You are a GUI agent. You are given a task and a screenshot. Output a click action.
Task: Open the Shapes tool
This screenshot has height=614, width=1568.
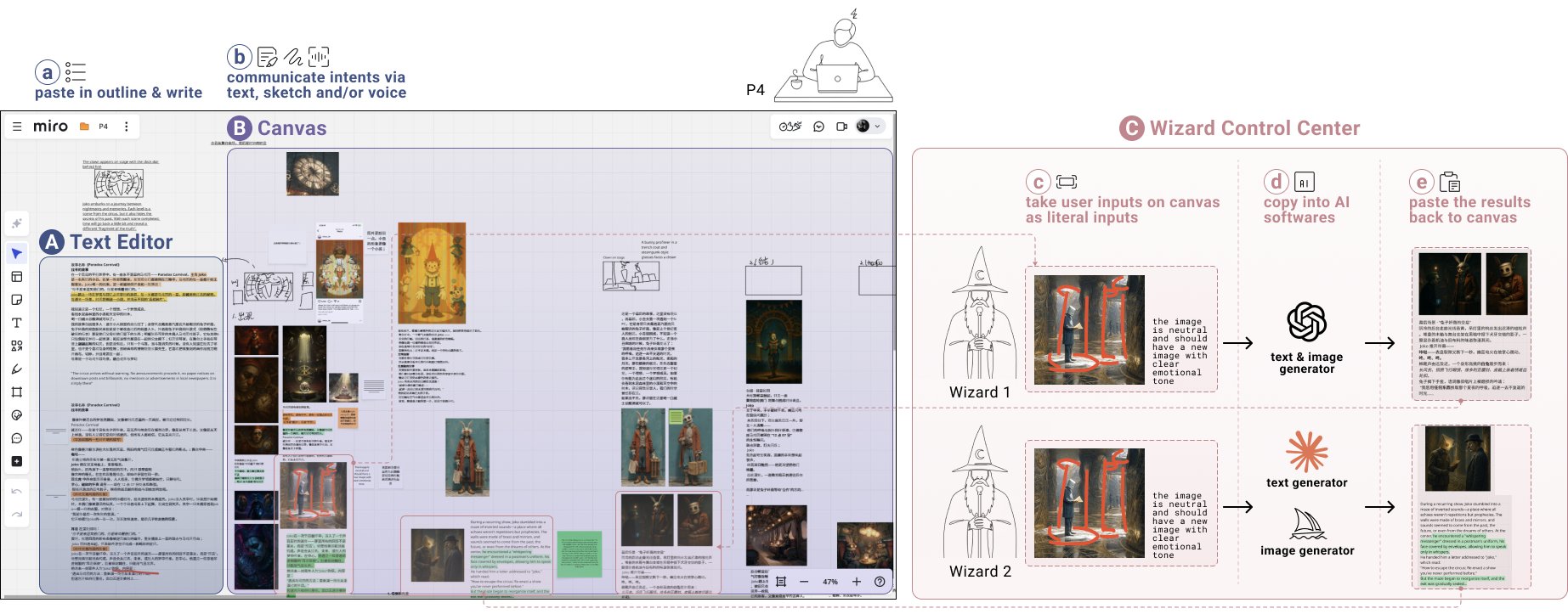coord(17,346)
